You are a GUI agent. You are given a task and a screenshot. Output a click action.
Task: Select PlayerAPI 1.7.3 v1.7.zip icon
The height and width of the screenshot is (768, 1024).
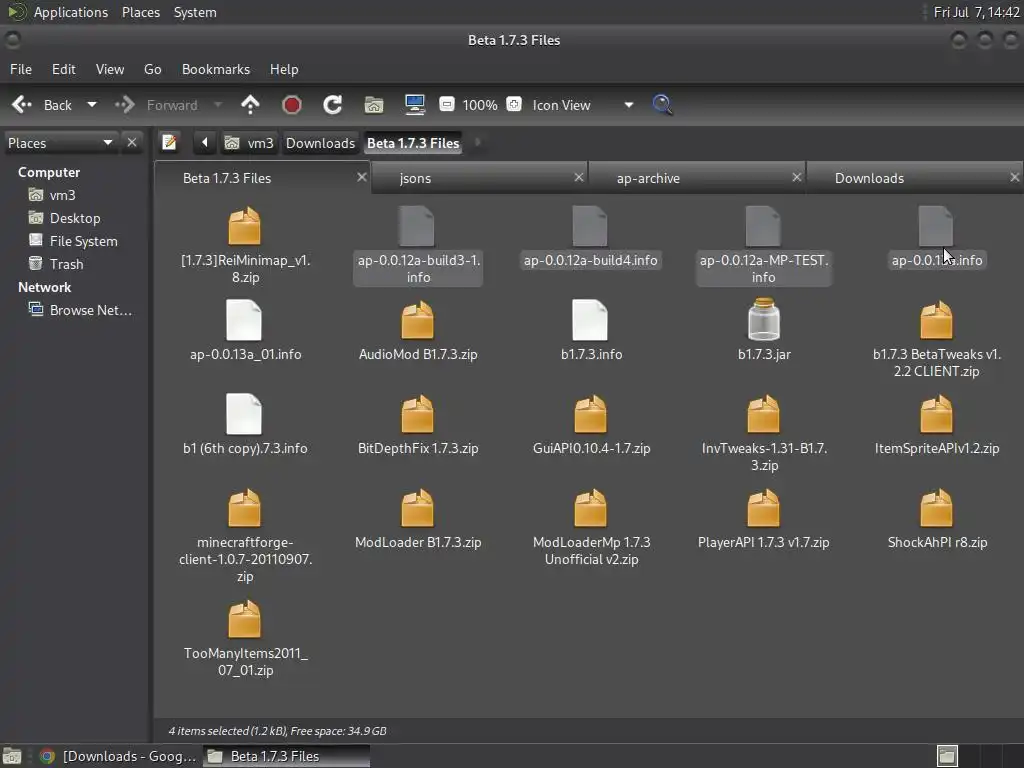[763, 509]
